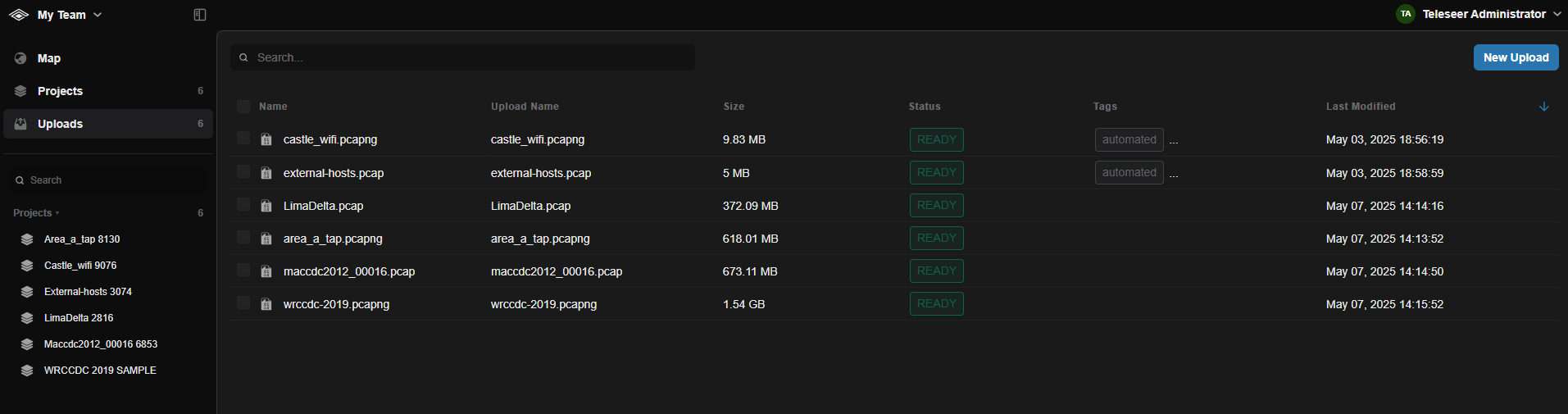Select the castle_wifi.pcapng file name

tap(330, 139)
